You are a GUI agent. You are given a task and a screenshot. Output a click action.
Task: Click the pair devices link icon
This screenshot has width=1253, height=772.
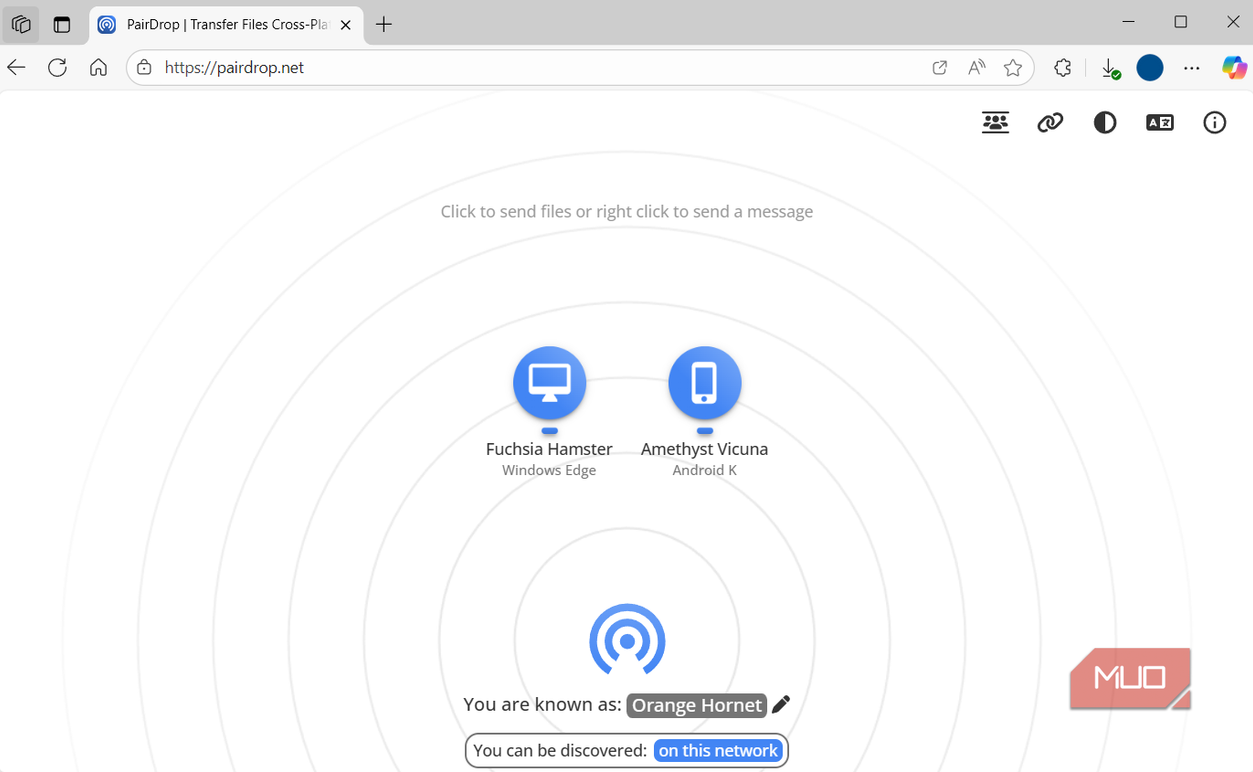pos(1050,123)
